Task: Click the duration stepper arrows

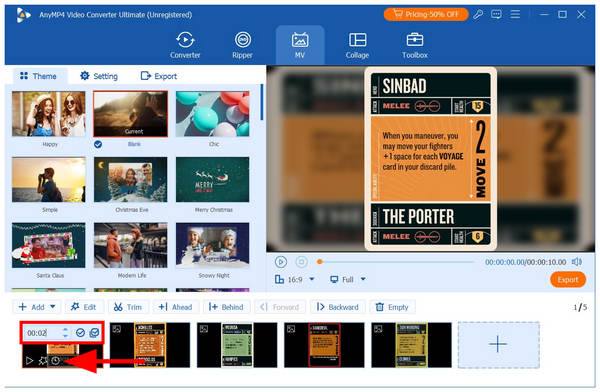Action: pyautogui.click(x=65, y=332)
